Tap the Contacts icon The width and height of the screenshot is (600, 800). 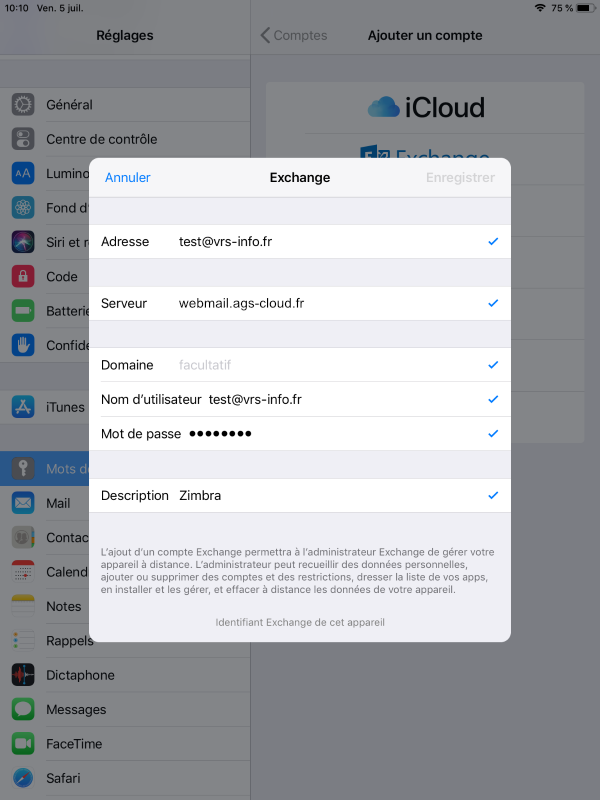click(x=23, y=537)
